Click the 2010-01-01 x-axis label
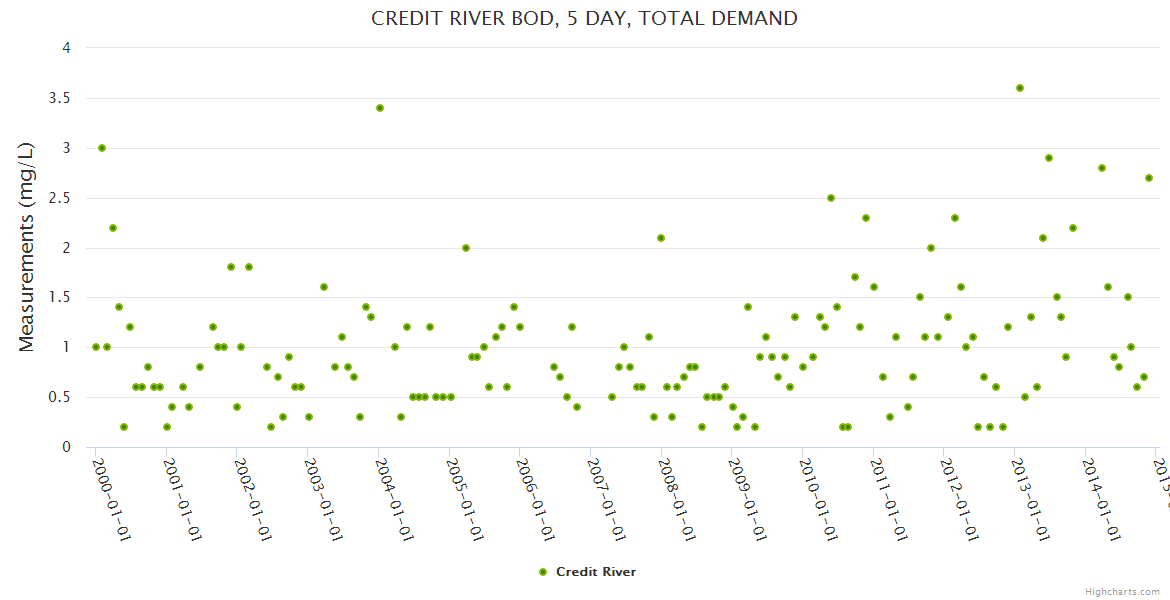 pos(819,498)
